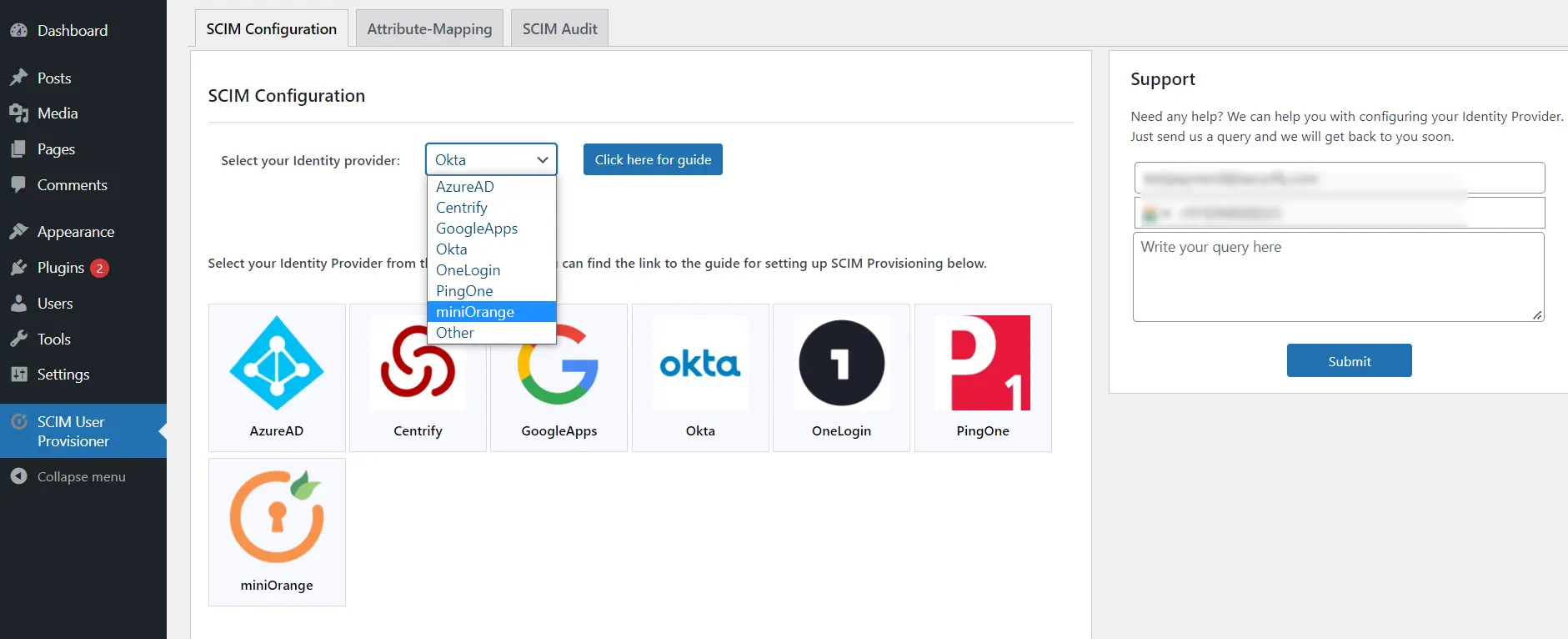Switch to the Attribute-Mapping tab
Screen dimensions: 1568x639
click(x=429, y=28)
